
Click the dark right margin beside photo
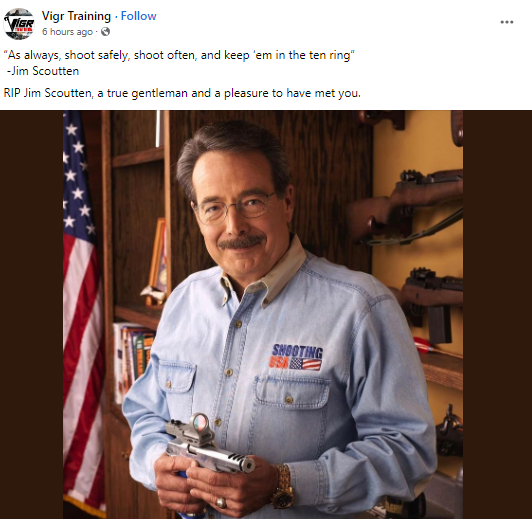pos(497,314)
